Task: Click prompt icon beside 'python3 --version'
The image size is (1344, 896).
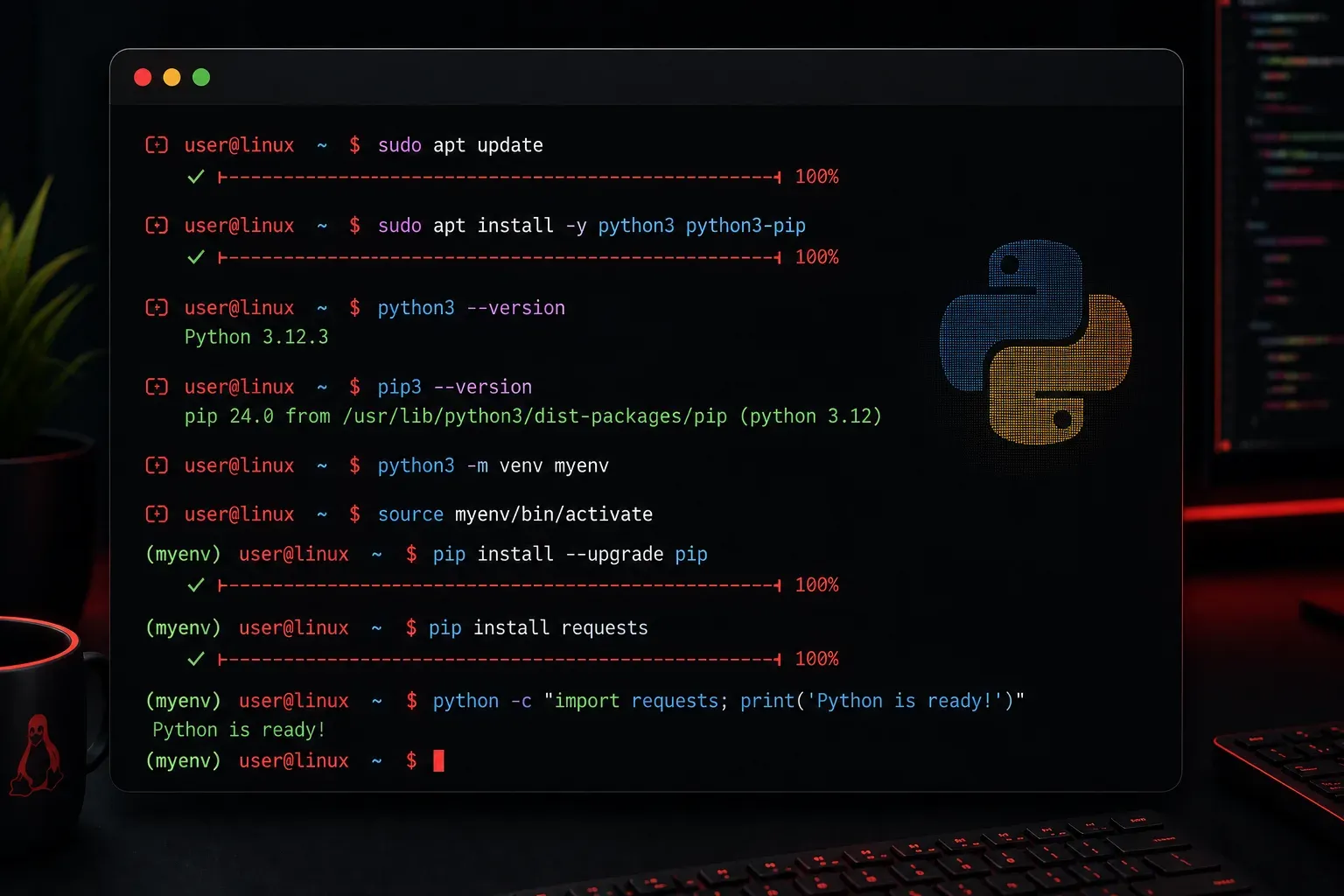Action: click(x=157, y=307)
